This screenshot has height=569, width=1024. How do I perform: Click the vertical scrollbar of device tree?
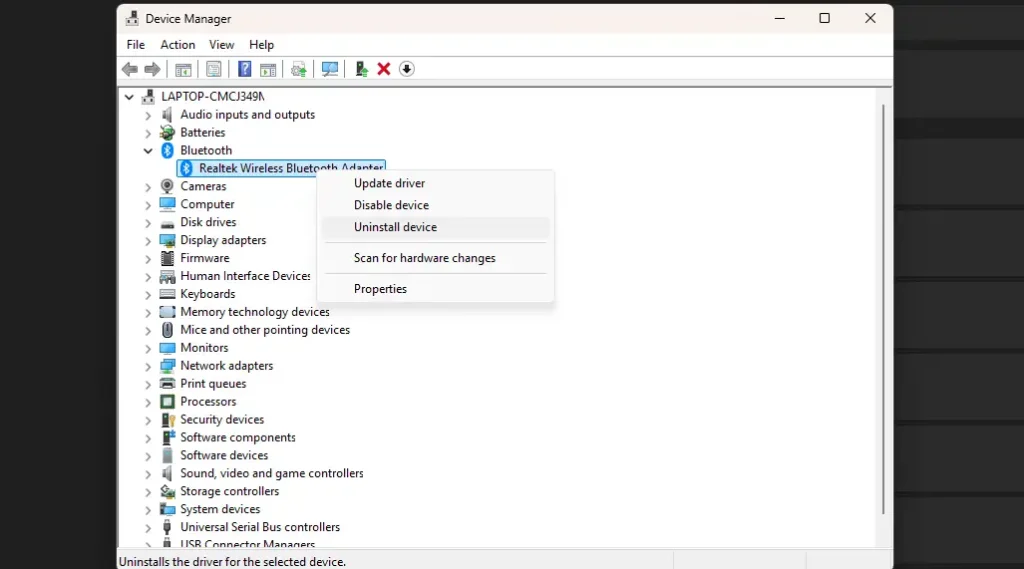884,309
